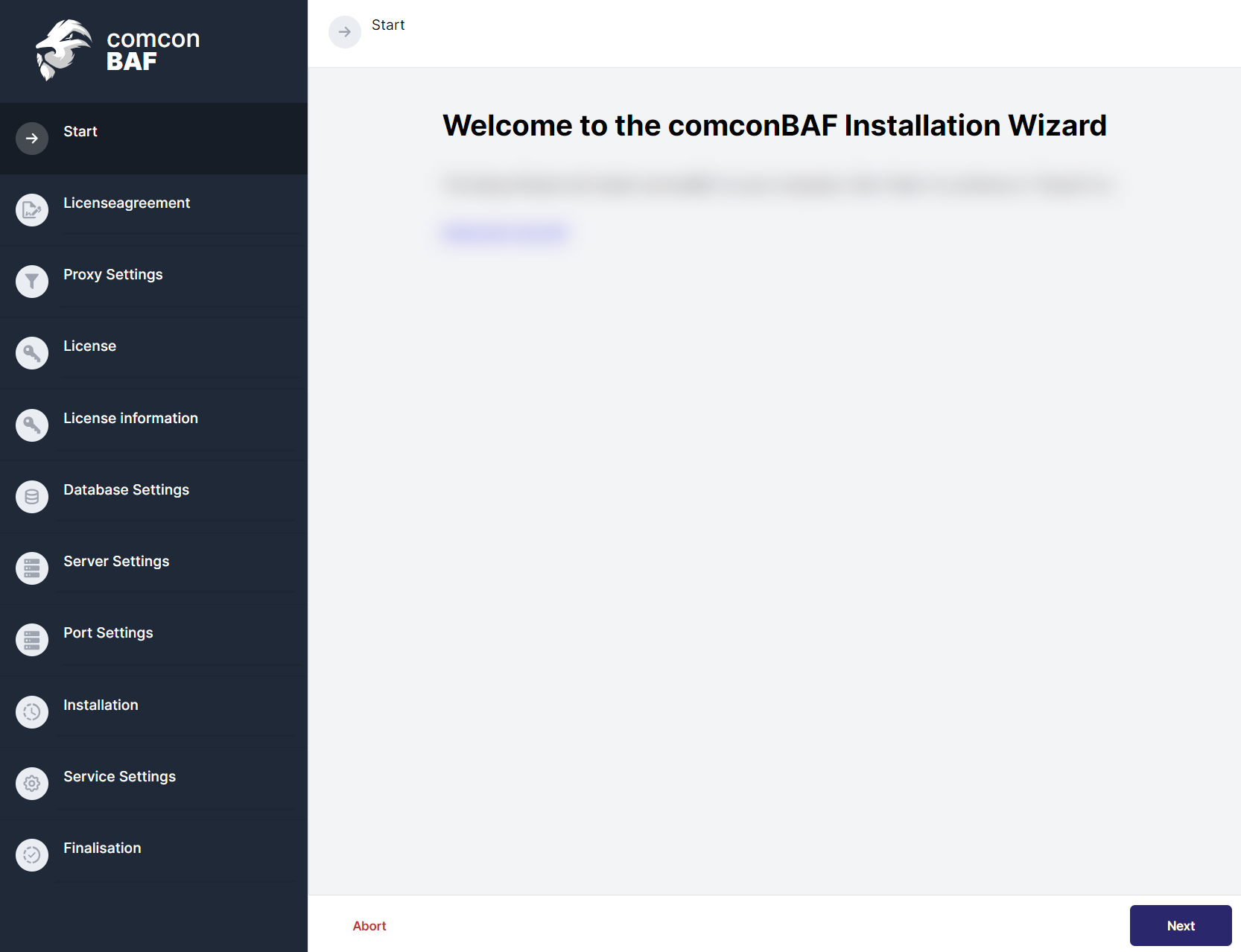Click the Server Settings rack icon

point(32,568)
